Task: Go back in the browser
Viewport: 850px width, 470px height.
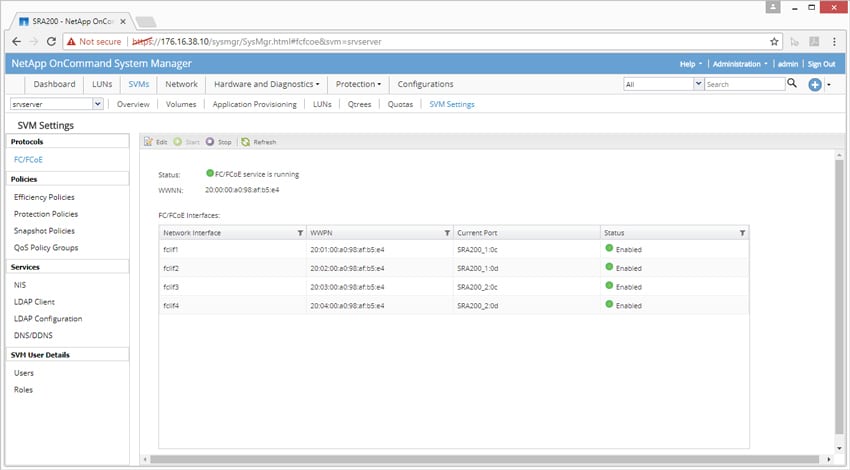Action: click(16, 41)
